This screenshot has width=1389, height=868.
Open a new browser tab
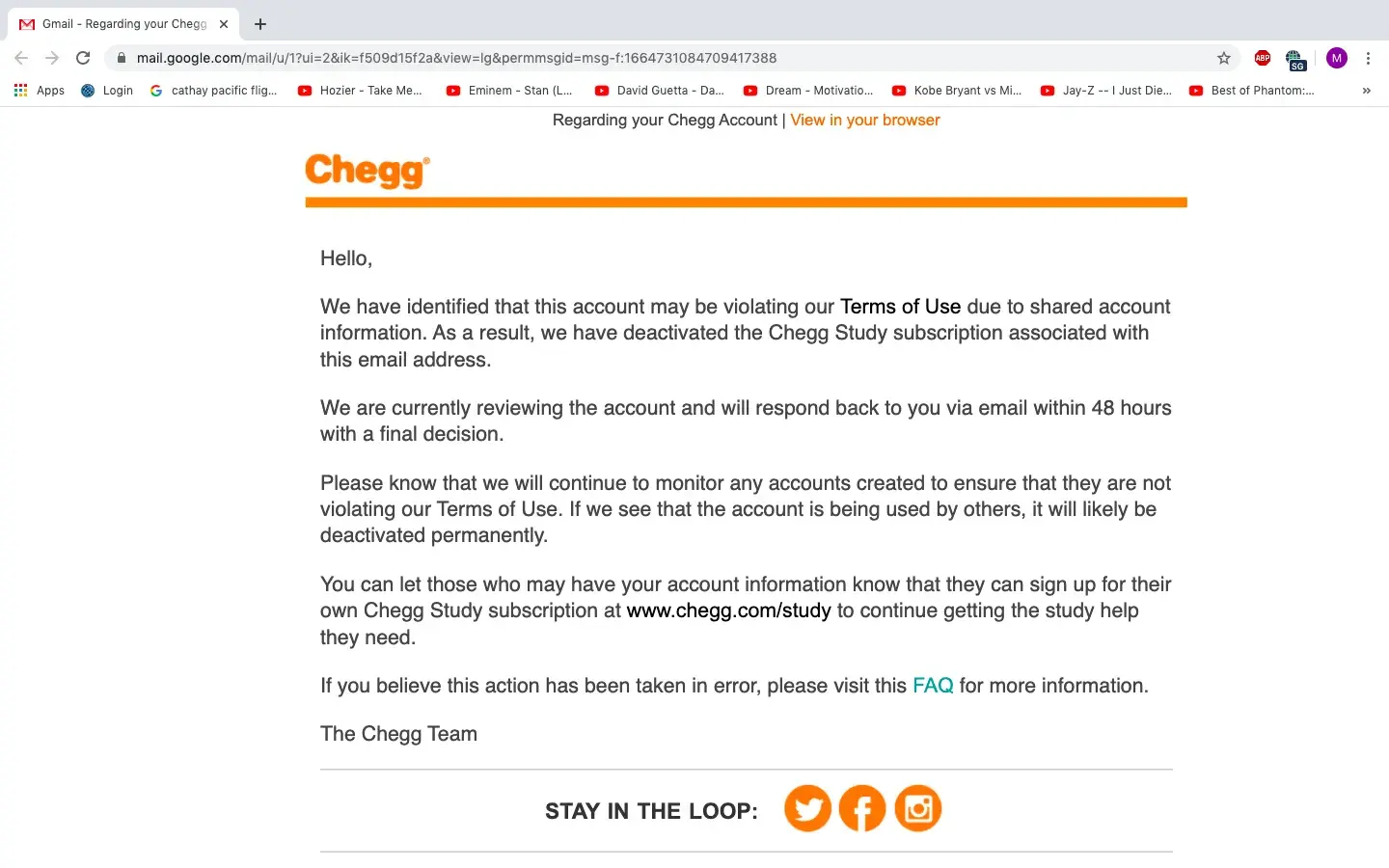coord(260,24)
